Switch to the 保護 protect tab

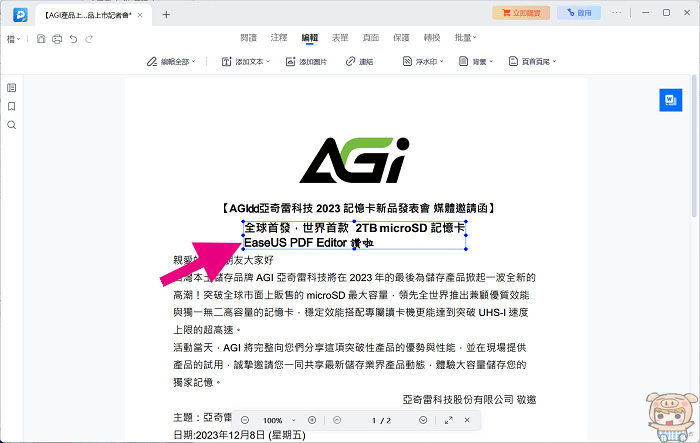point(401,38)
